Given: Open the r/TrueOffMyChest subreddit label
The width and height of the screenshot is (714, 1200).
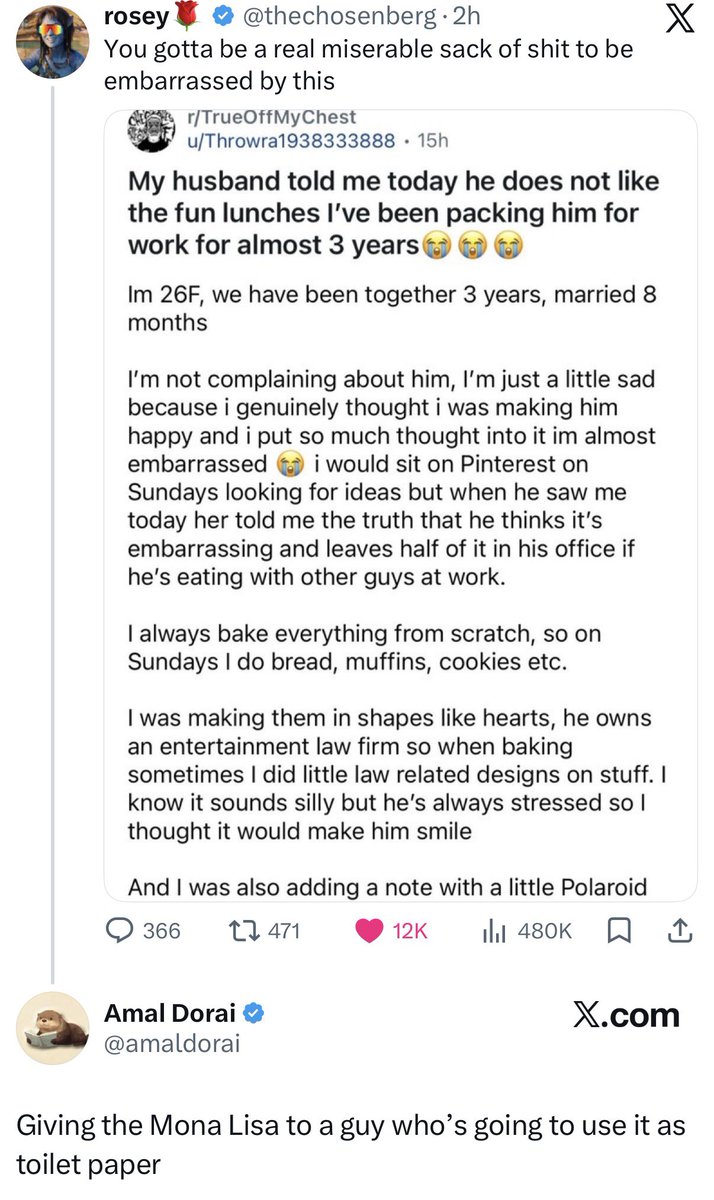Looking at the screenshot, I should point(265,118).
